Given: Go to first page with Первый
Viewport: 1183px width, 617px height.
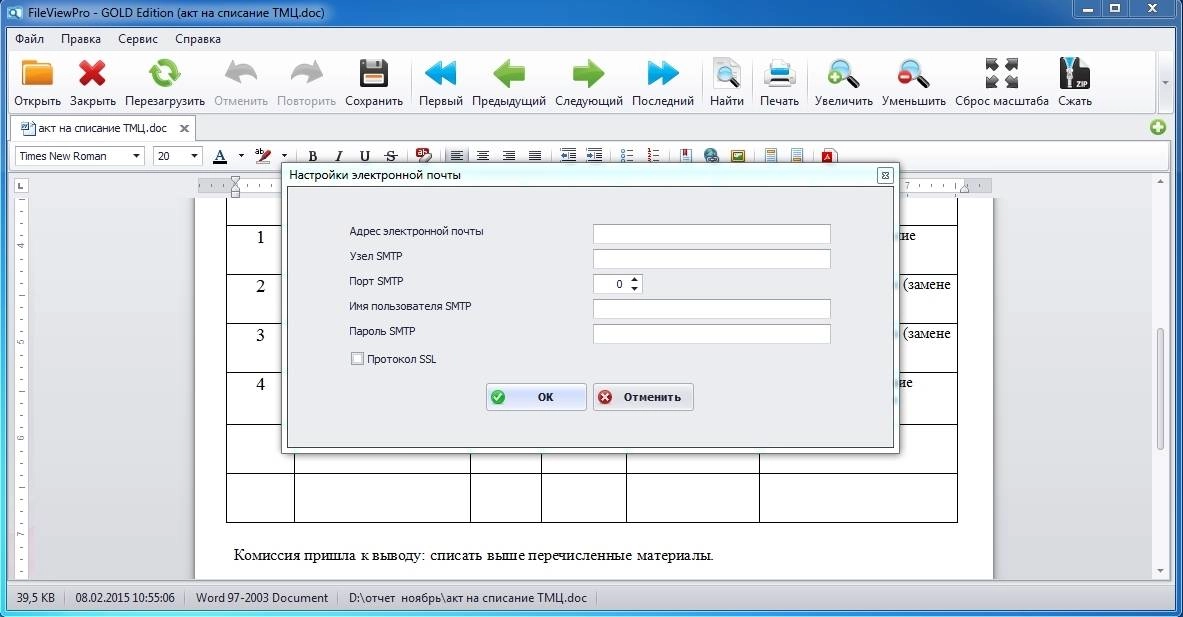Looking at the screenshot, I should click(441, 74).
